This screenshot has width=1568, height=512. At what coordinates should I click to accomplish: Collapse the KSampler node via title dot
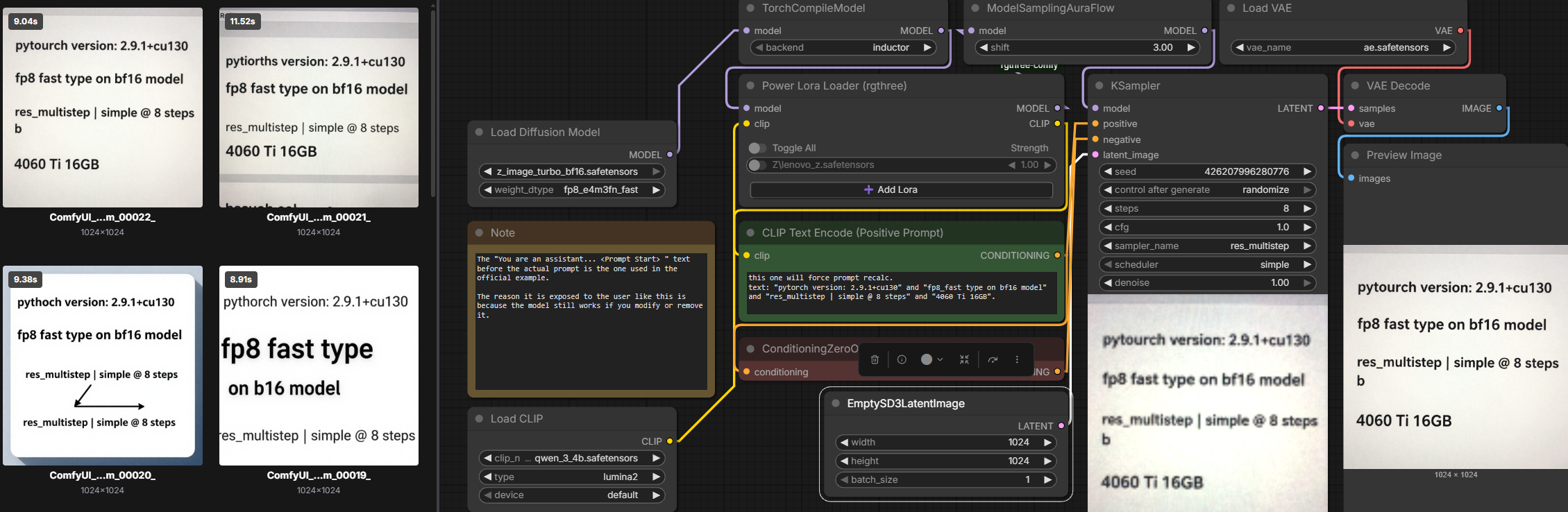[1099, 86]
